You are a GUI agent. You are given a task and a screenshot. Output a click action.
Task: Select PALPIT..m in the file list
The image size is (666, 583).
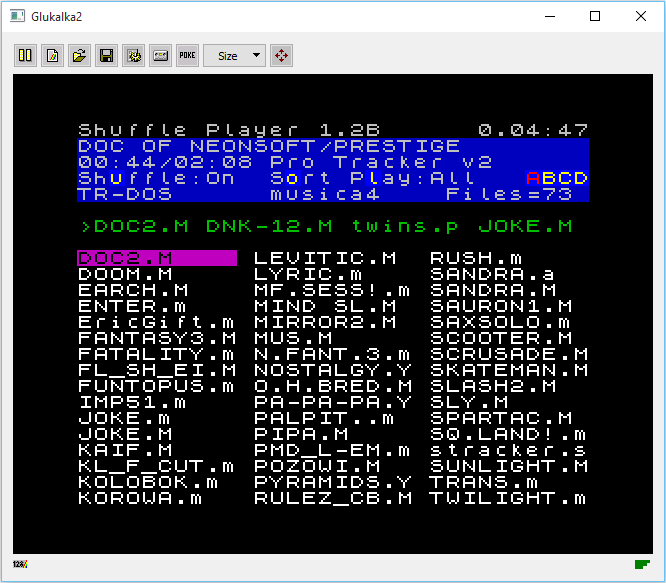click(325, 419)
